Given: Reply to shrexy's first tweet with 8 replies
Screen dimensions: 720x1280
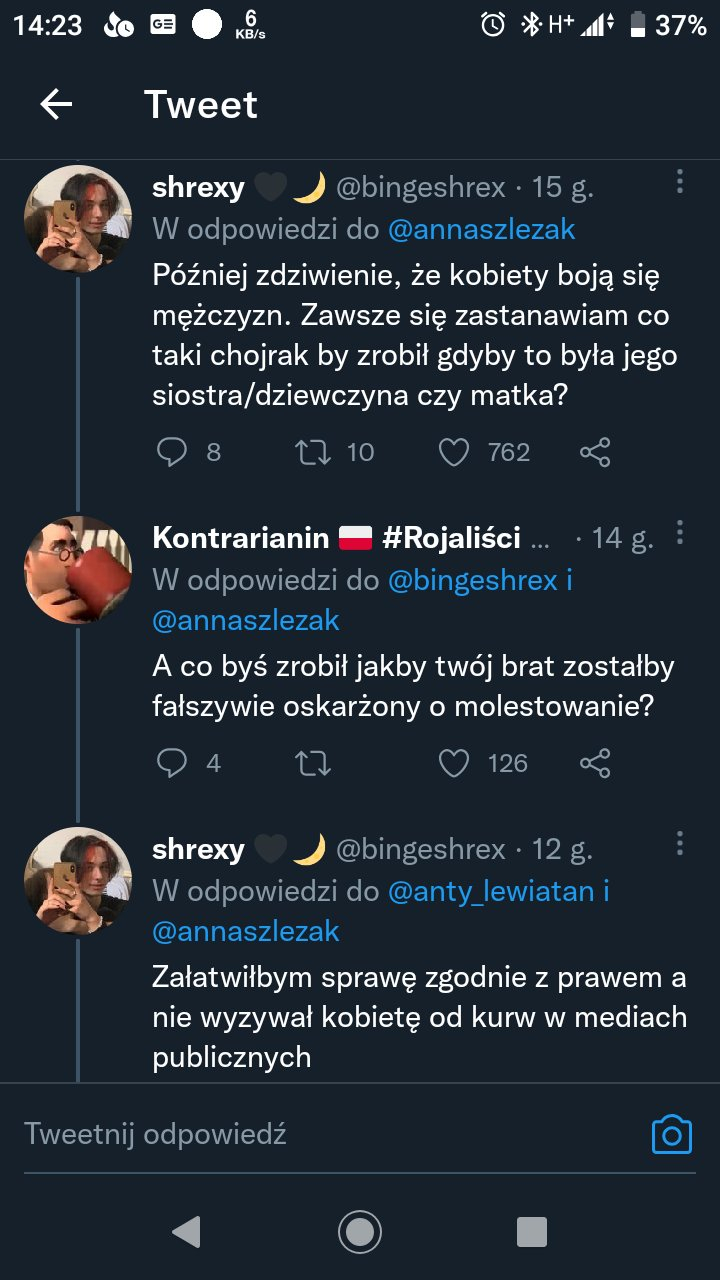Looking at the screenshot, I should (x=173, y=452).
